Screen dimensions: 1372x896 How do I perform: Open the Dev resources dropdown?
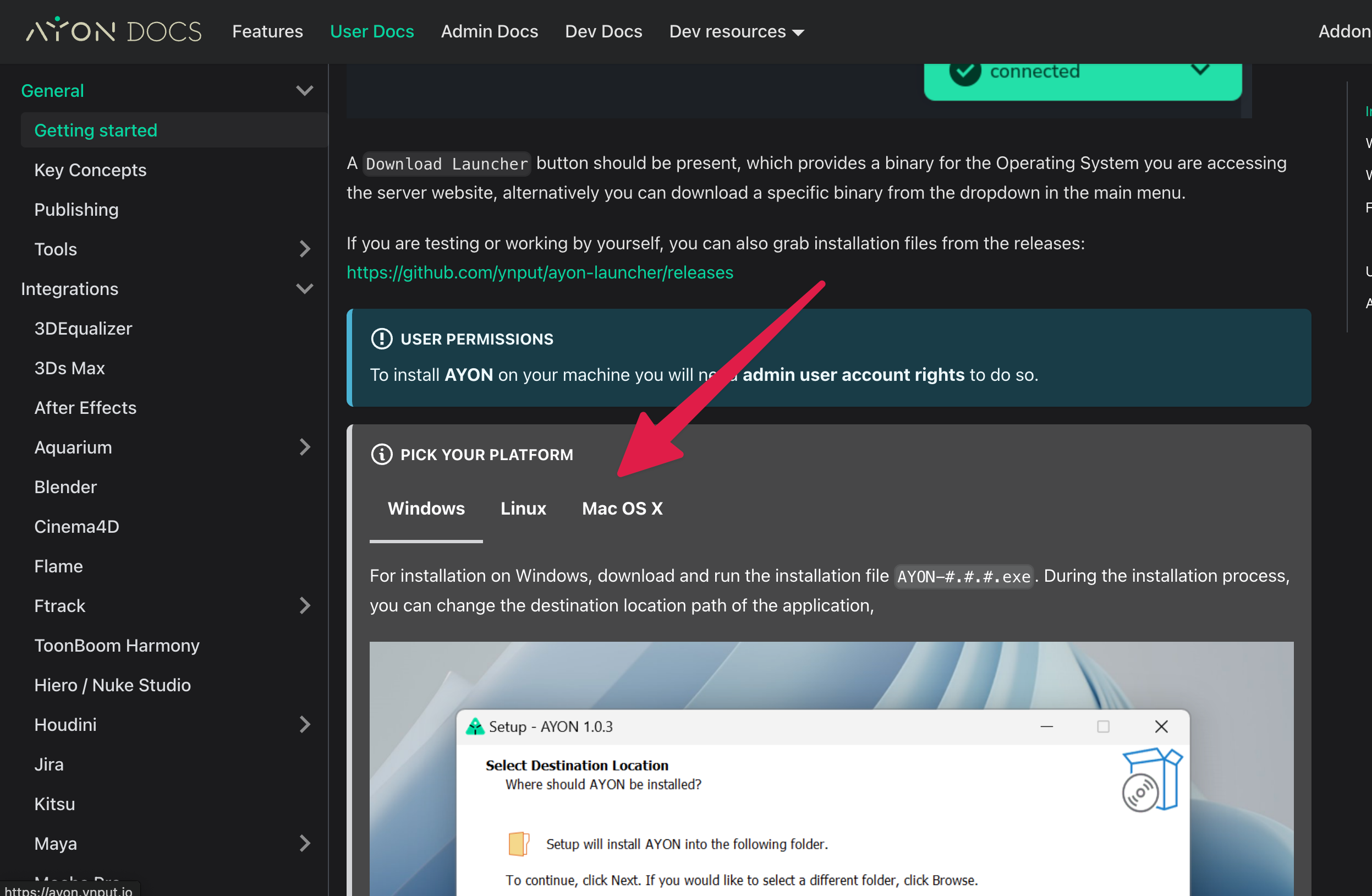[x=736, y=31]
